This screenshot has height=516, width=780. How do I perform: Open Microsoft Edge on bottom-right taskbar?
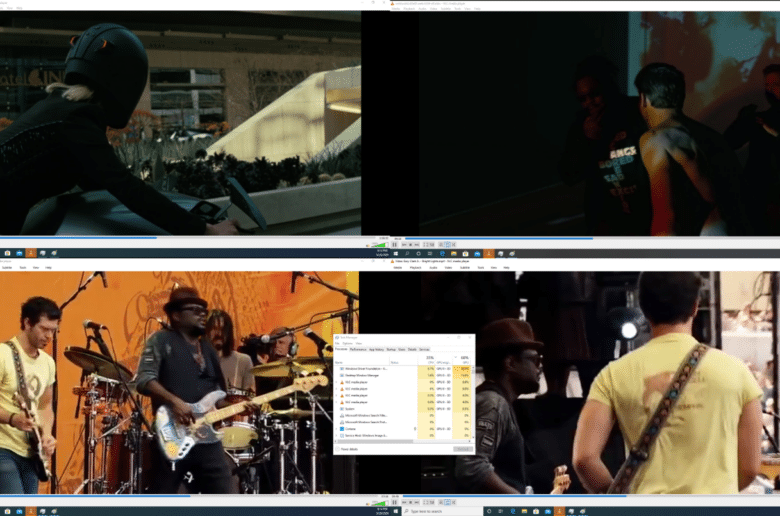point(513,511)
